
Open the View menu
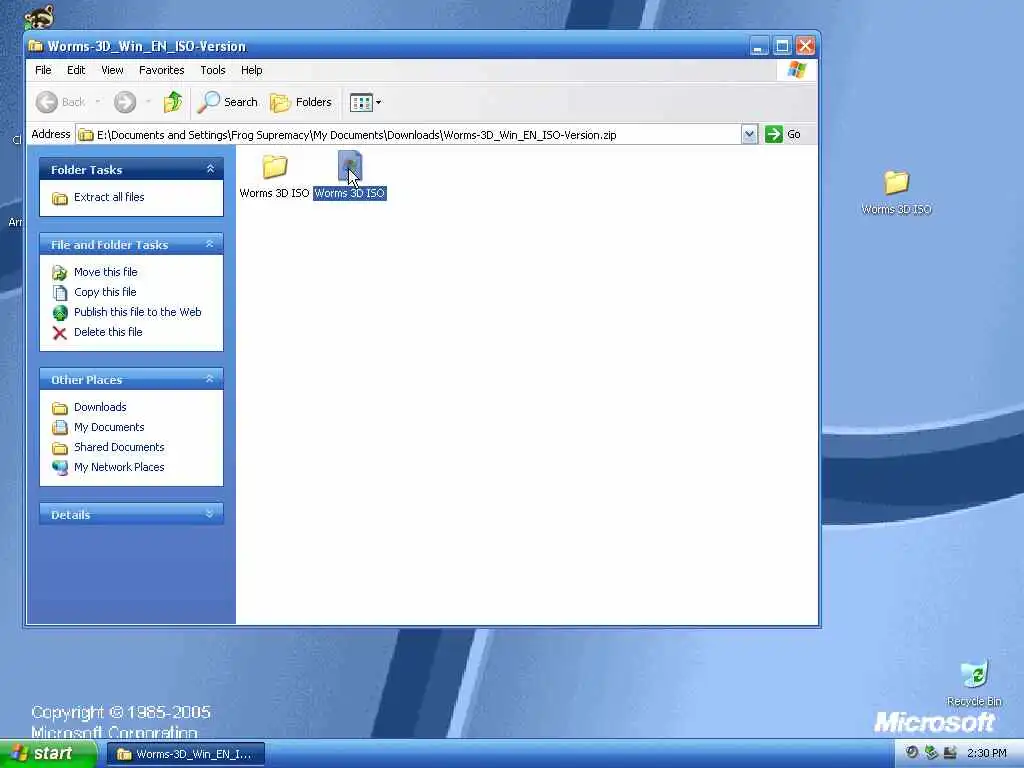coord(112,70)
